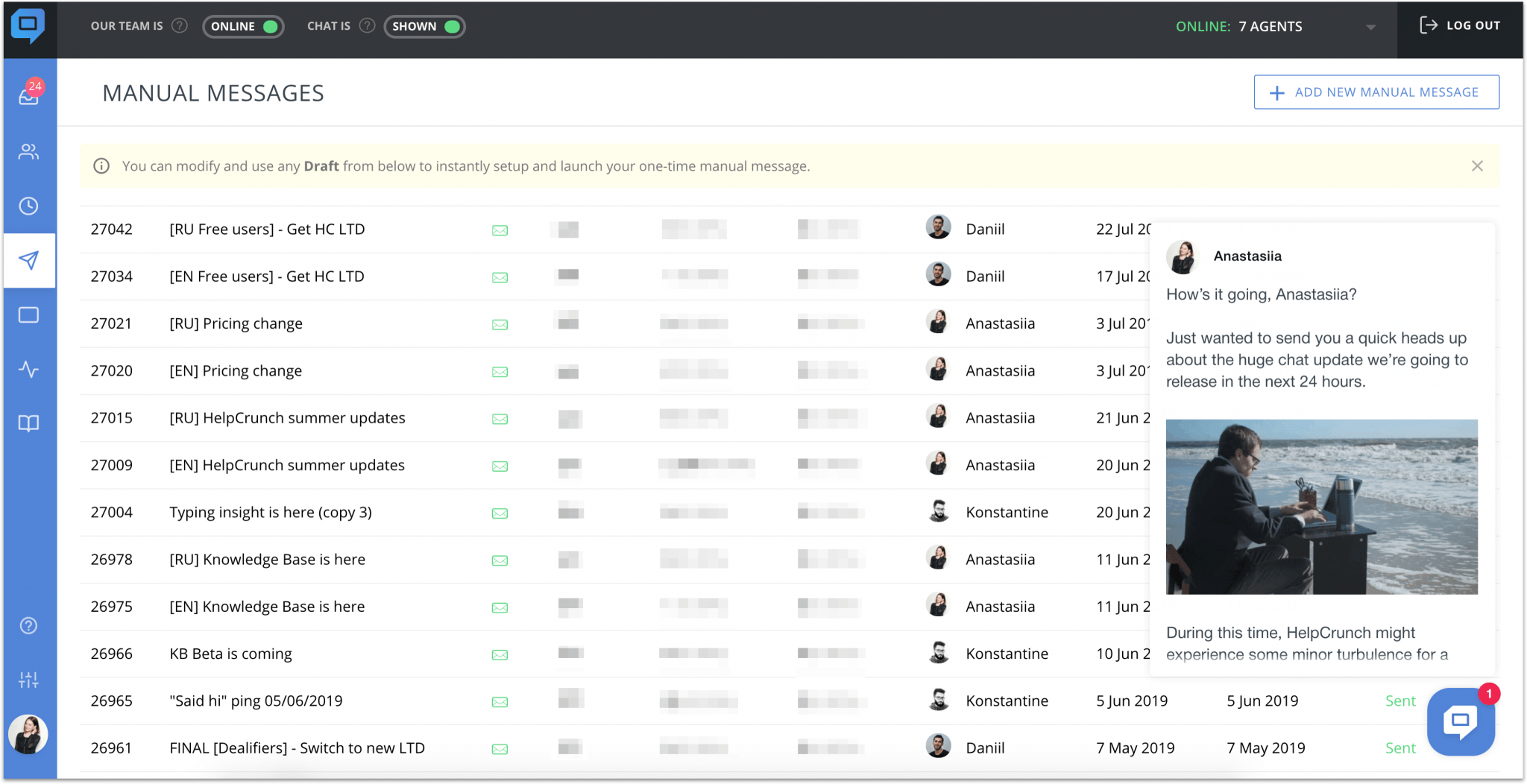Open the Chat Widget settings icon

point(28,314)
